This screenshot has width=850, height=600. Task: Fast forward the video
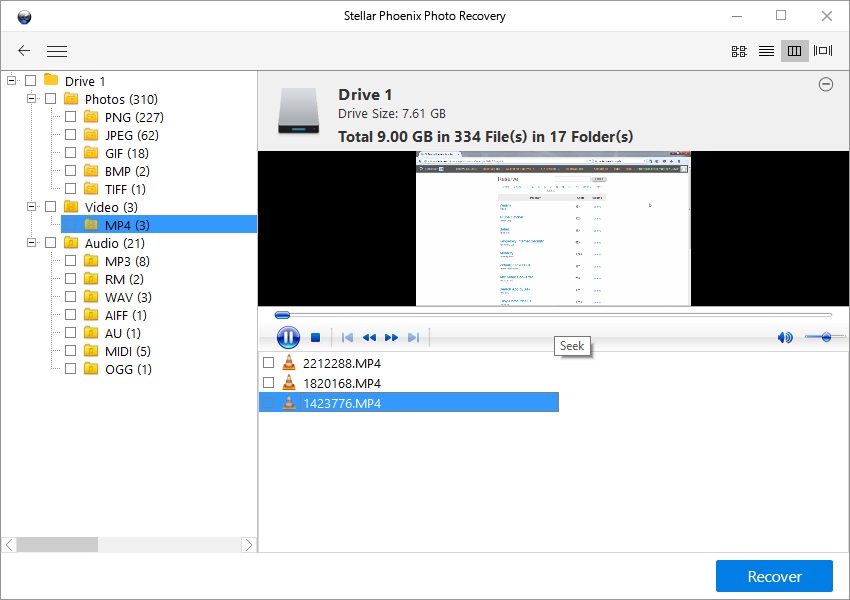coord(392,337)
